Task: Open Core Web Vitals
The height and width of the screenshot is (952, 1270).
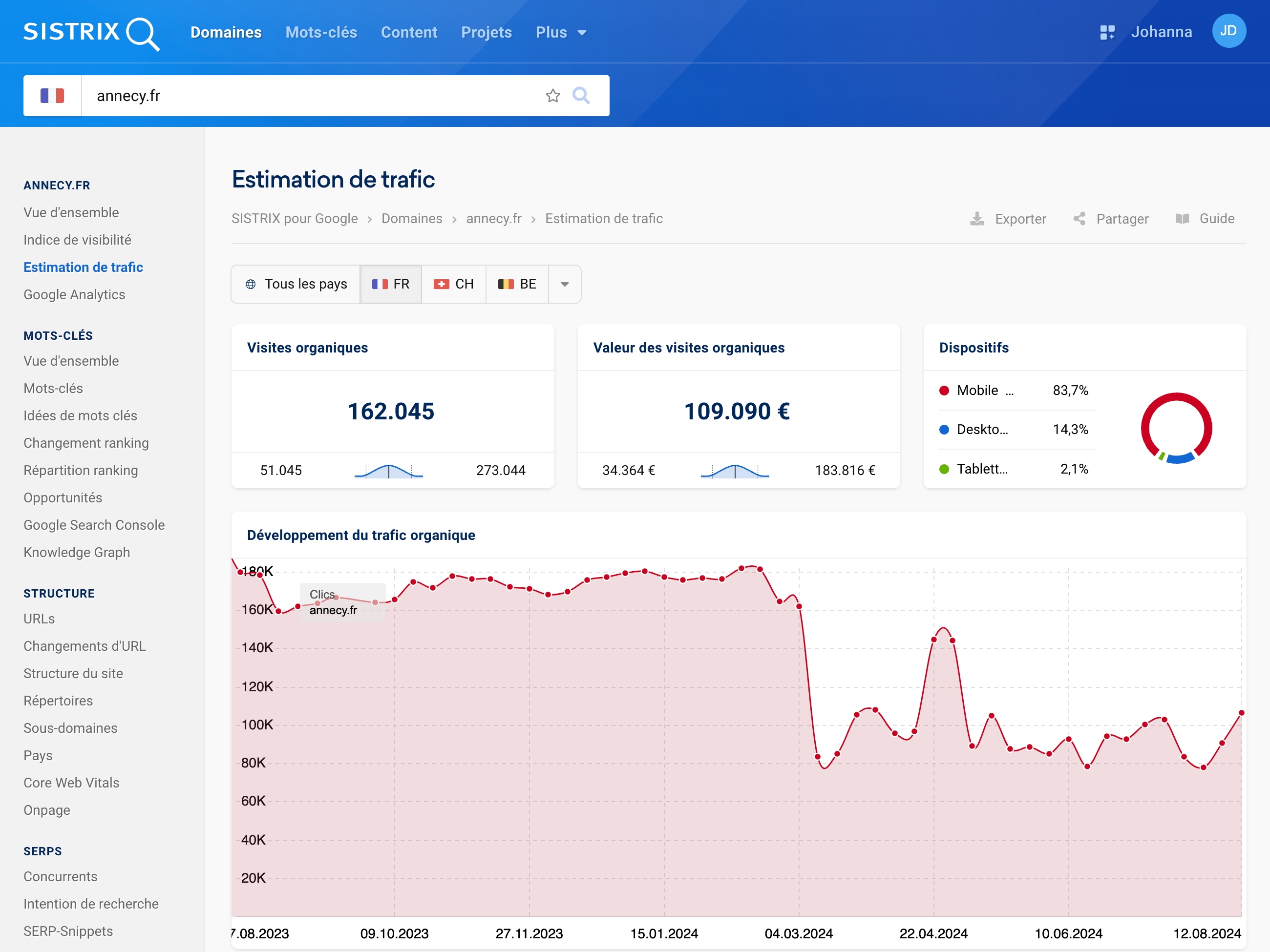Action: tap(71, 783)
